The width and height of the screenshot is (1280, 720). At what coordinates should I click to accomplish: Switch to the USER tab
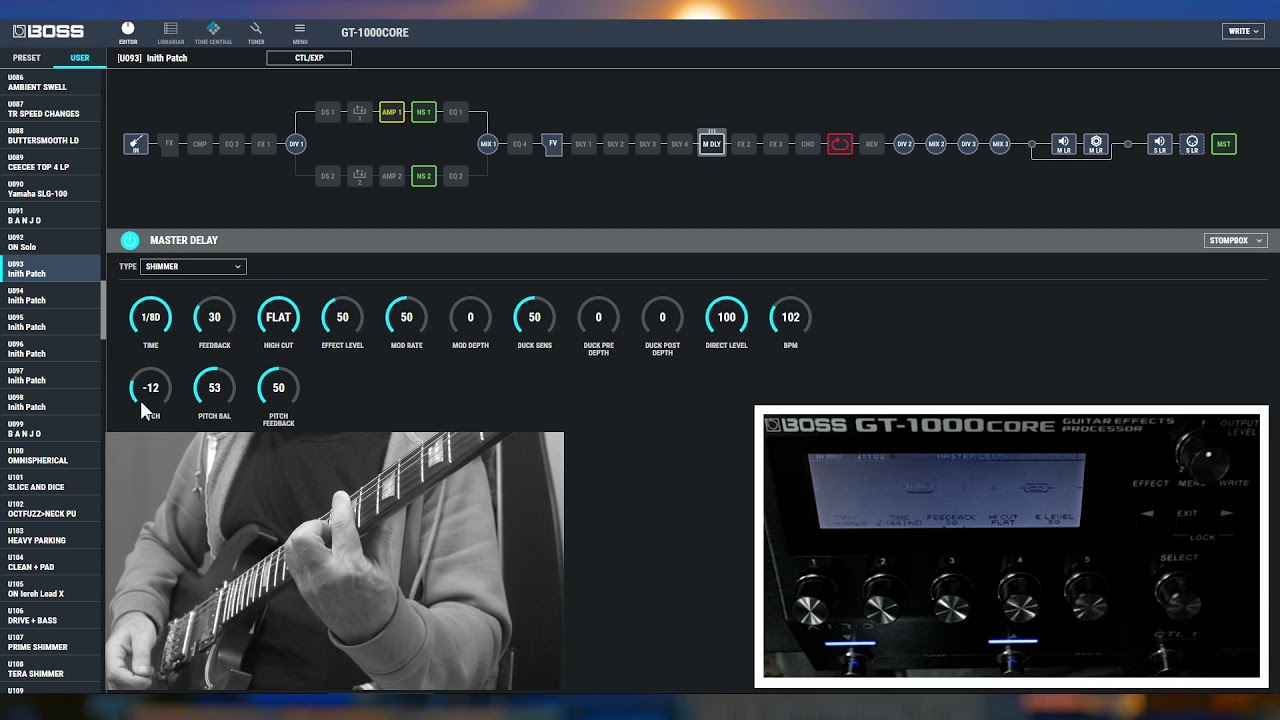tap(80, 58)
